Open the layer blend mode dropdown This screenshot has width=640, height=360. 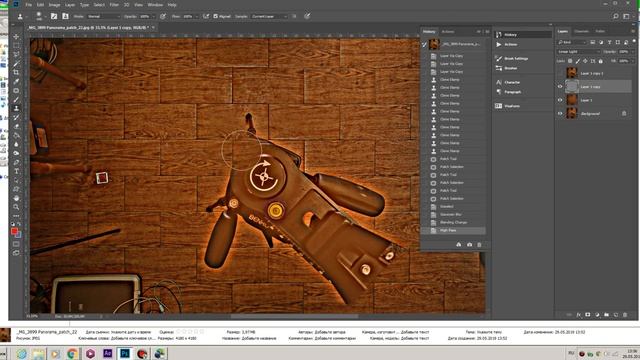578,52
